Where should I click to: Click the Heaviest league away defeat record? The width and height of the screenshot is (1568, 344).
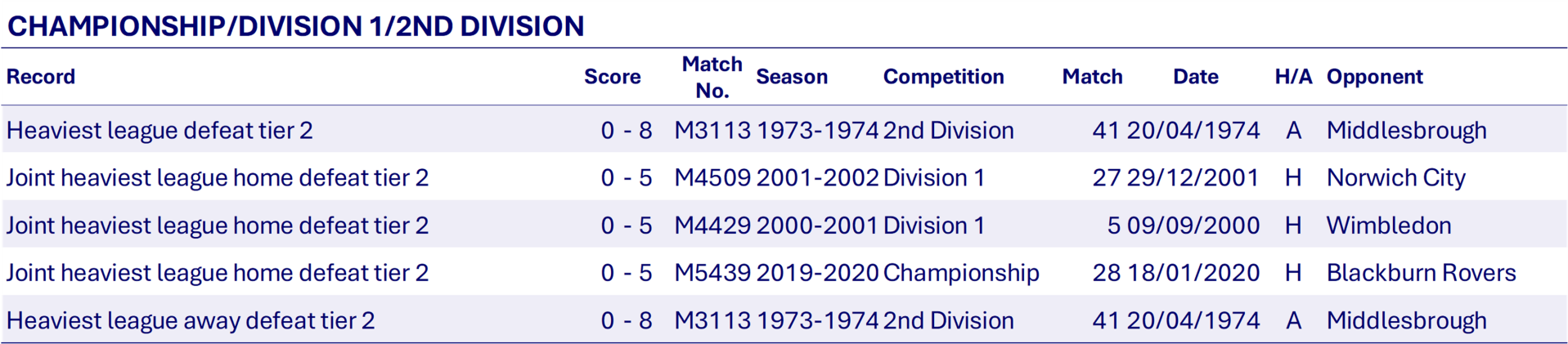coord(191,320)
